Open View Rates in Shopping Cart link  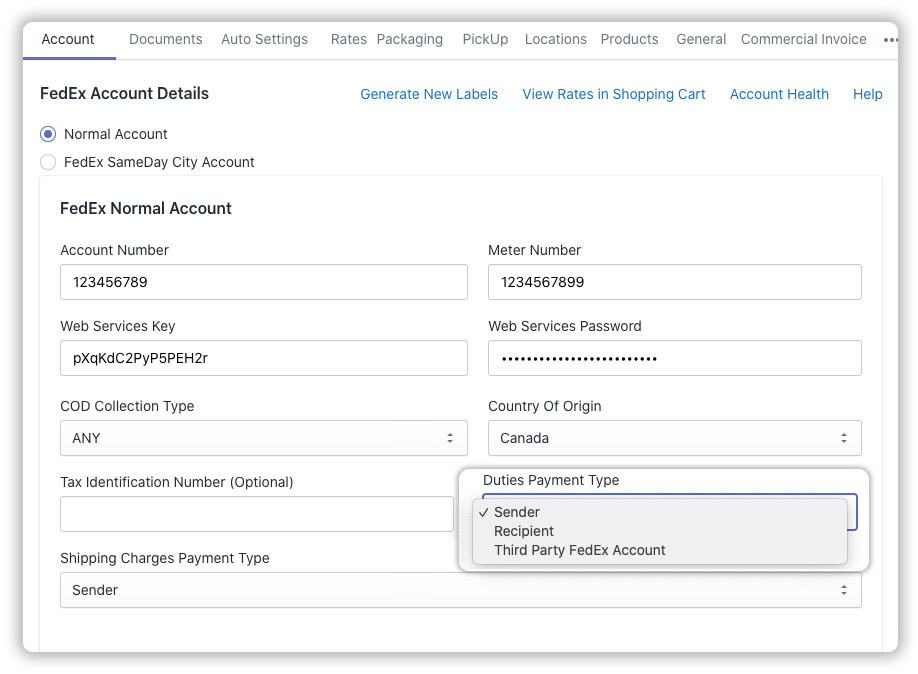coord(614,94)
